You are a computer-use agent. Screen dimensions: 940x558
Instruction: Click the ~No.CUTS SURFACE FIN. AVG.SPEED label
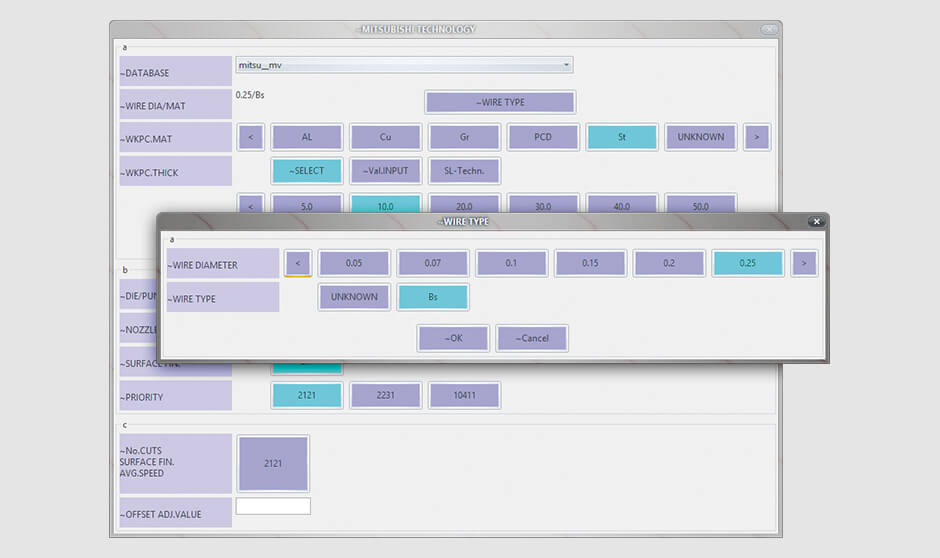pos(176,464)
